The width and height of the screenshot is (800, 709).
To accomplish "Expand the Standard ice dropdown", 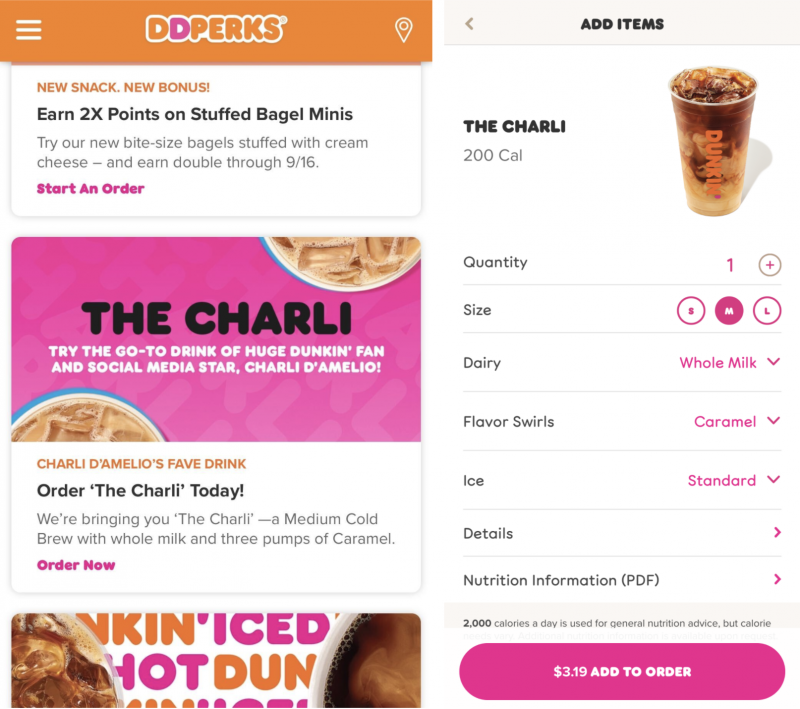I will pos(734,480).
